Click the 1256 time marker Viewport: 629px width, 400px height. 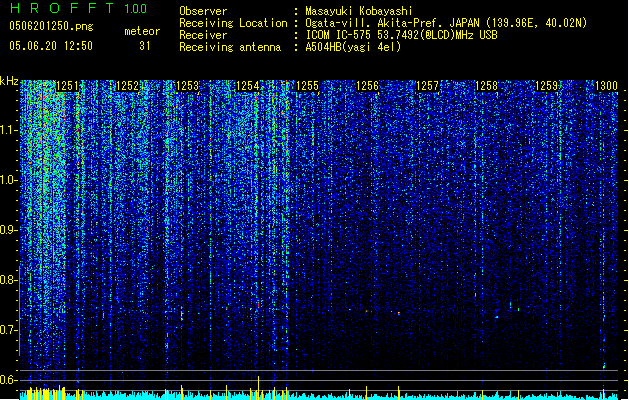367,86
